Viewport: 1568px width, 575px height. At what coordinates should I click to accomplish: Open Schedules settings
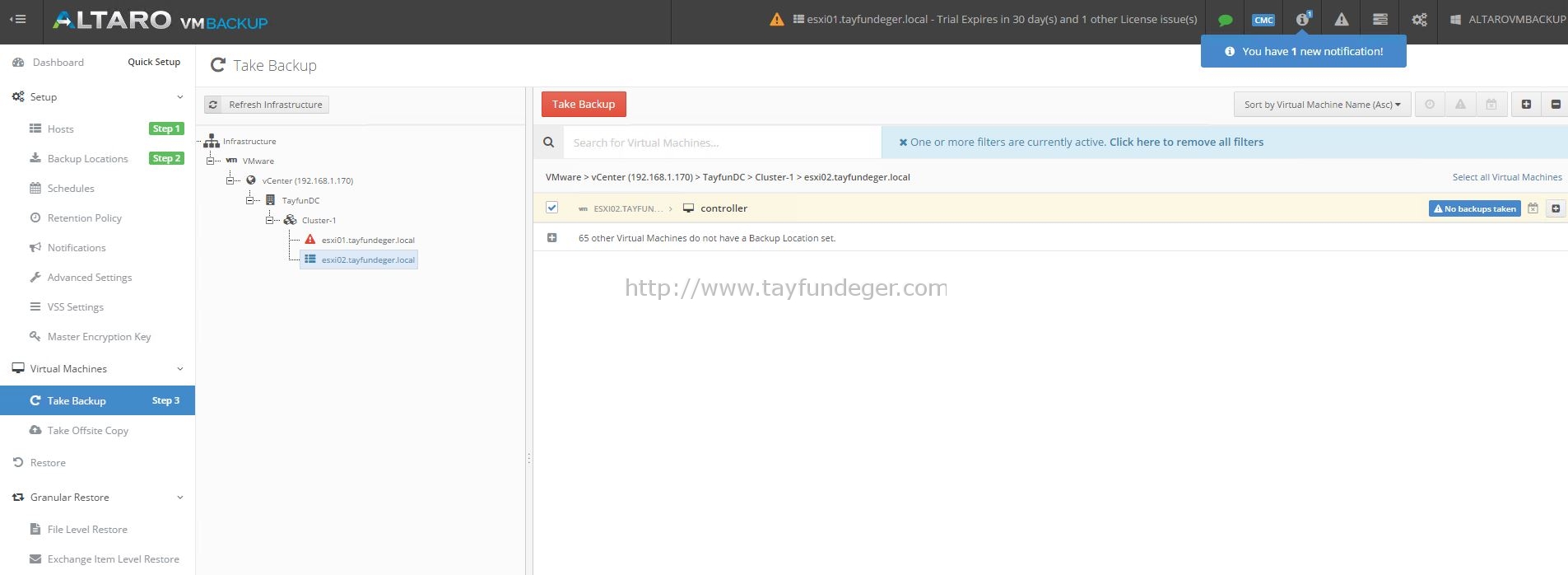[x=70, y=188]
